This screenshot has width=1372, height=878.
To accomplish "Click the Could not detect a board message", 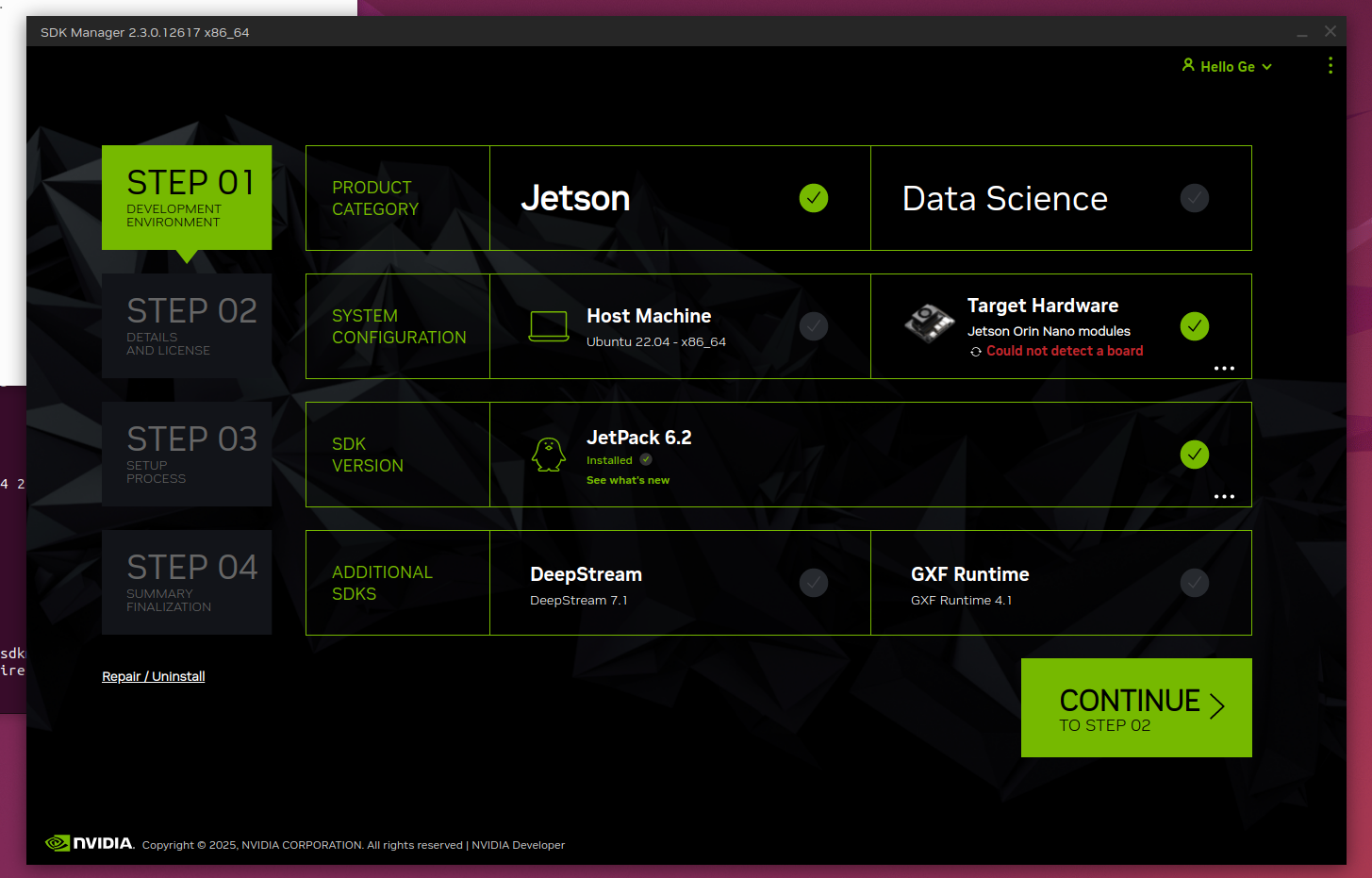I will tap(1065, 351).
